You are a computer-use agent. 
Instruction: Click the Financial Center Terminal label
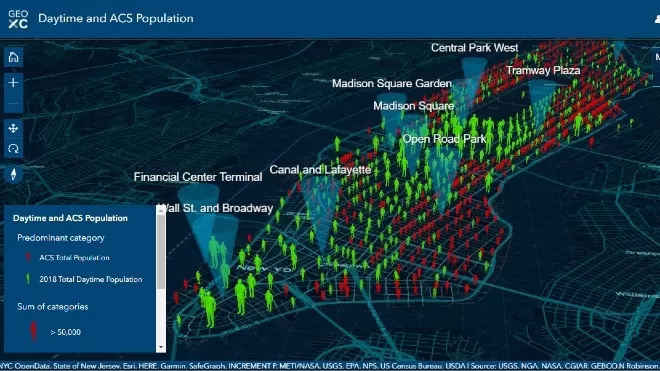(x=198, y=177)
